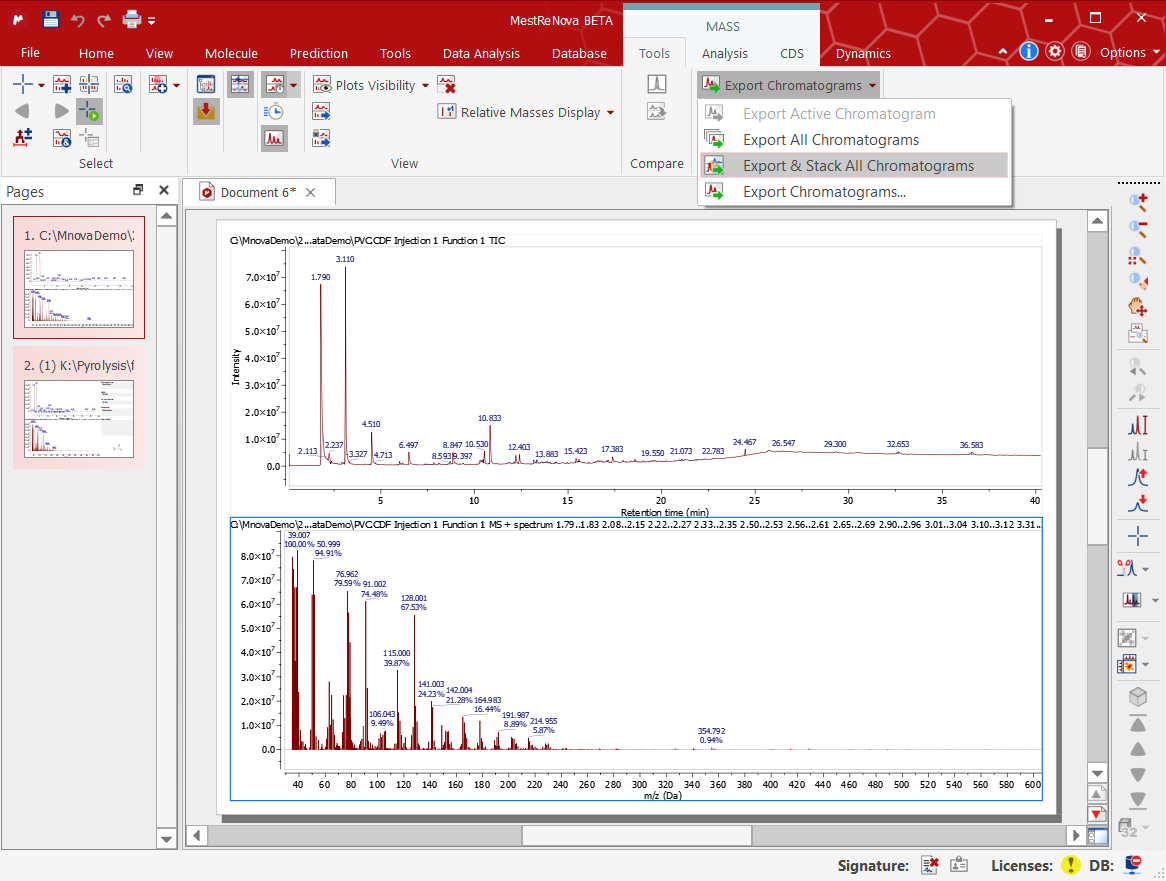Select the crosshair cursor tool in the ribbon
The image size is (1166, 881).
22,85
